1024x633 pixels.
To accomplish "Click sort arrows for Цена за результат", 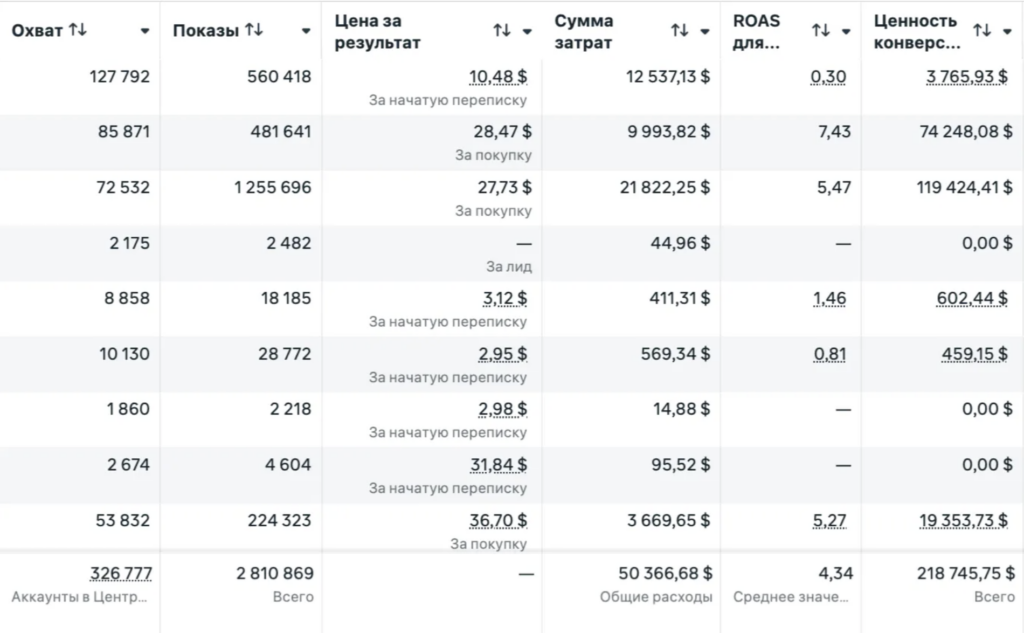I will click(502, 31).
